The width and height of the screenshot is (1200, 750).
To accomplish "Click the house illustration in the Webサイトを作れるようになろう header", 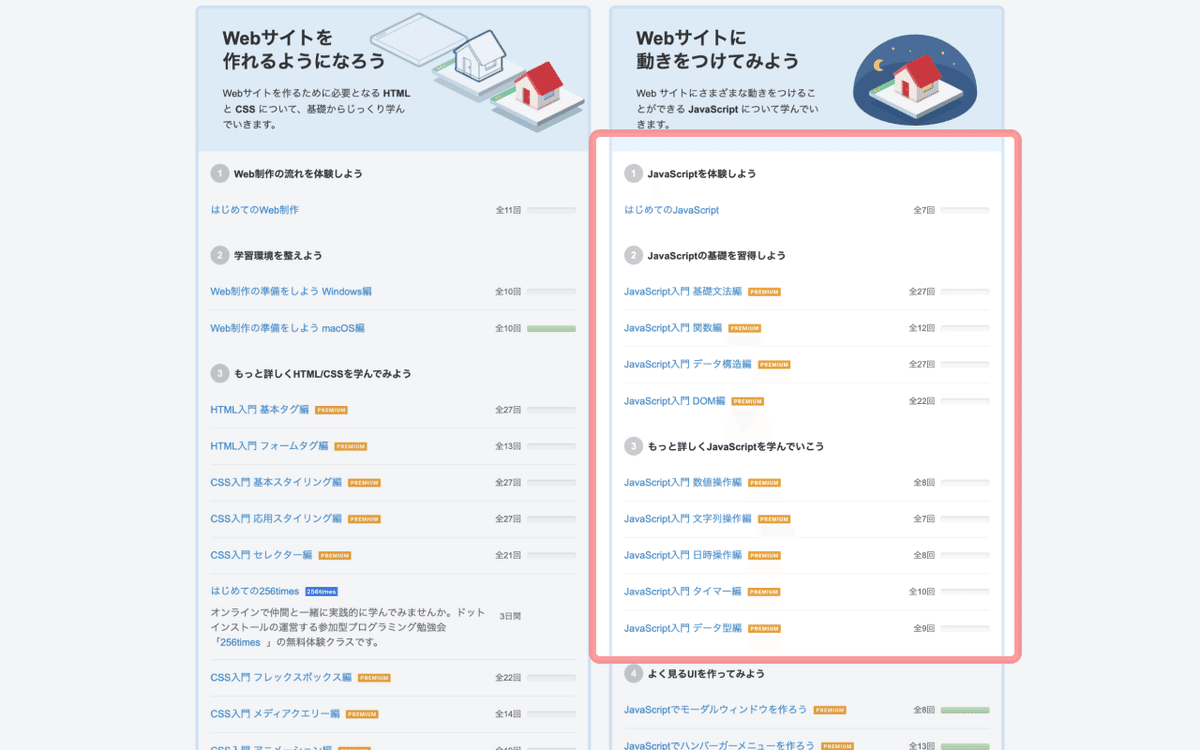I will 479,71.
